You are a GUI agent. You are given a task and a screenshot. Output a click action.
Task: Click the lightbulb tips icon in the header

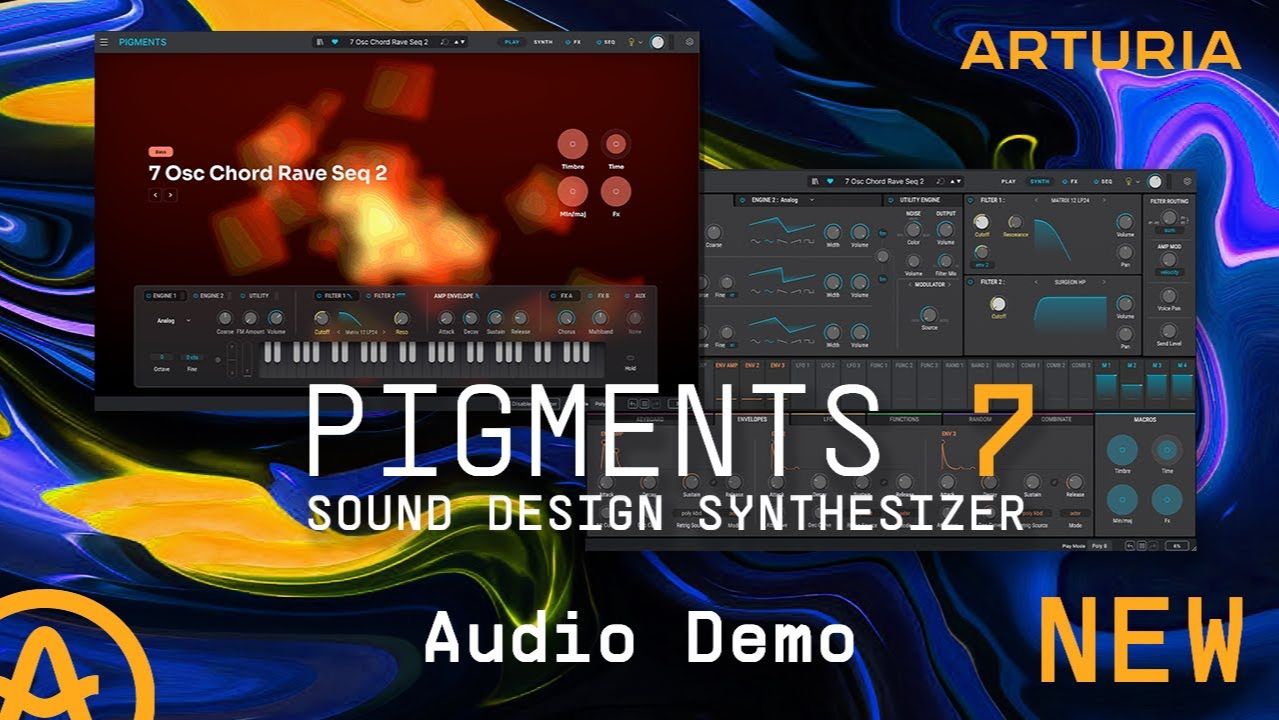(631, 43)
